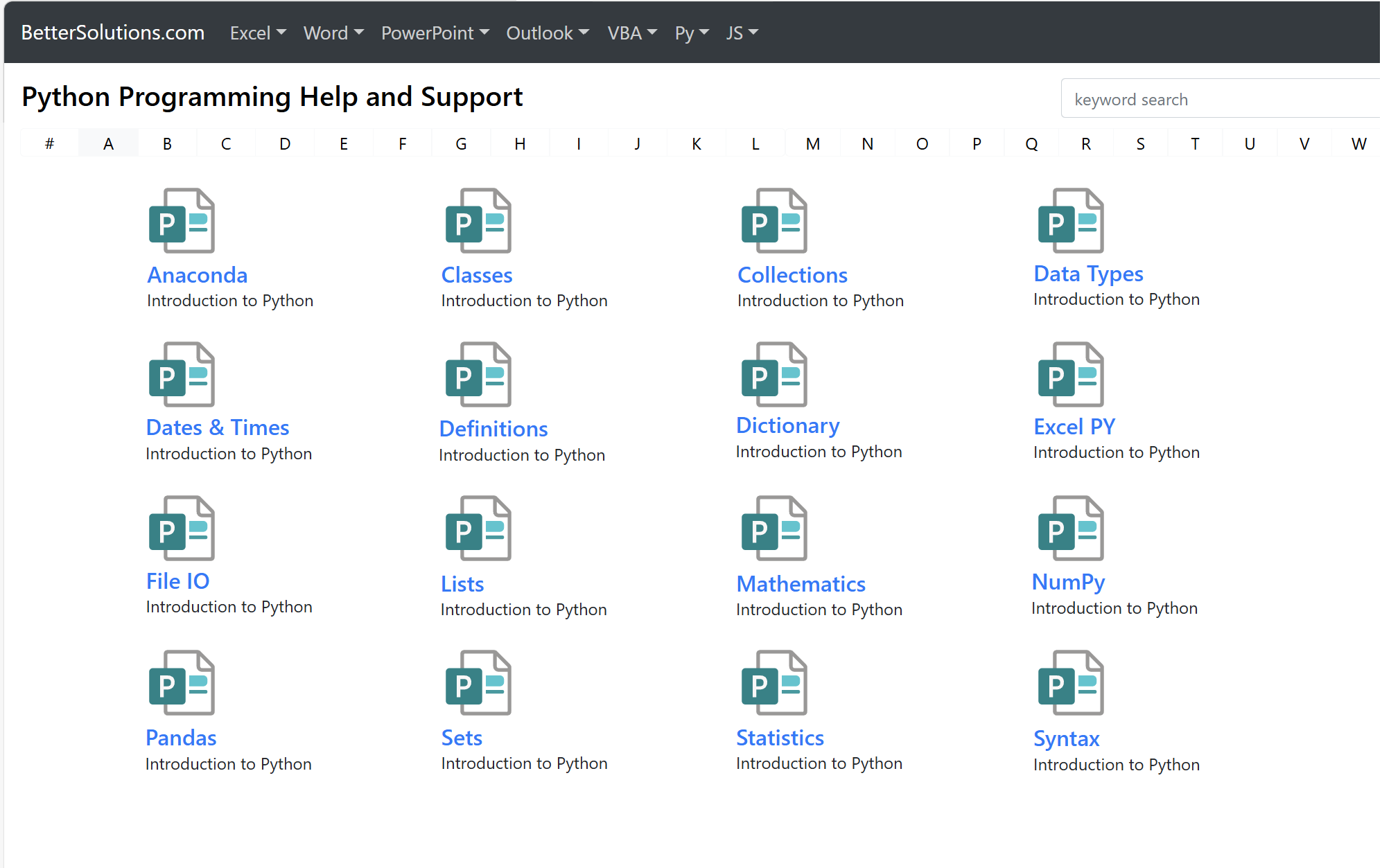Follow the Dates & Times title link

tap(218, 427)
